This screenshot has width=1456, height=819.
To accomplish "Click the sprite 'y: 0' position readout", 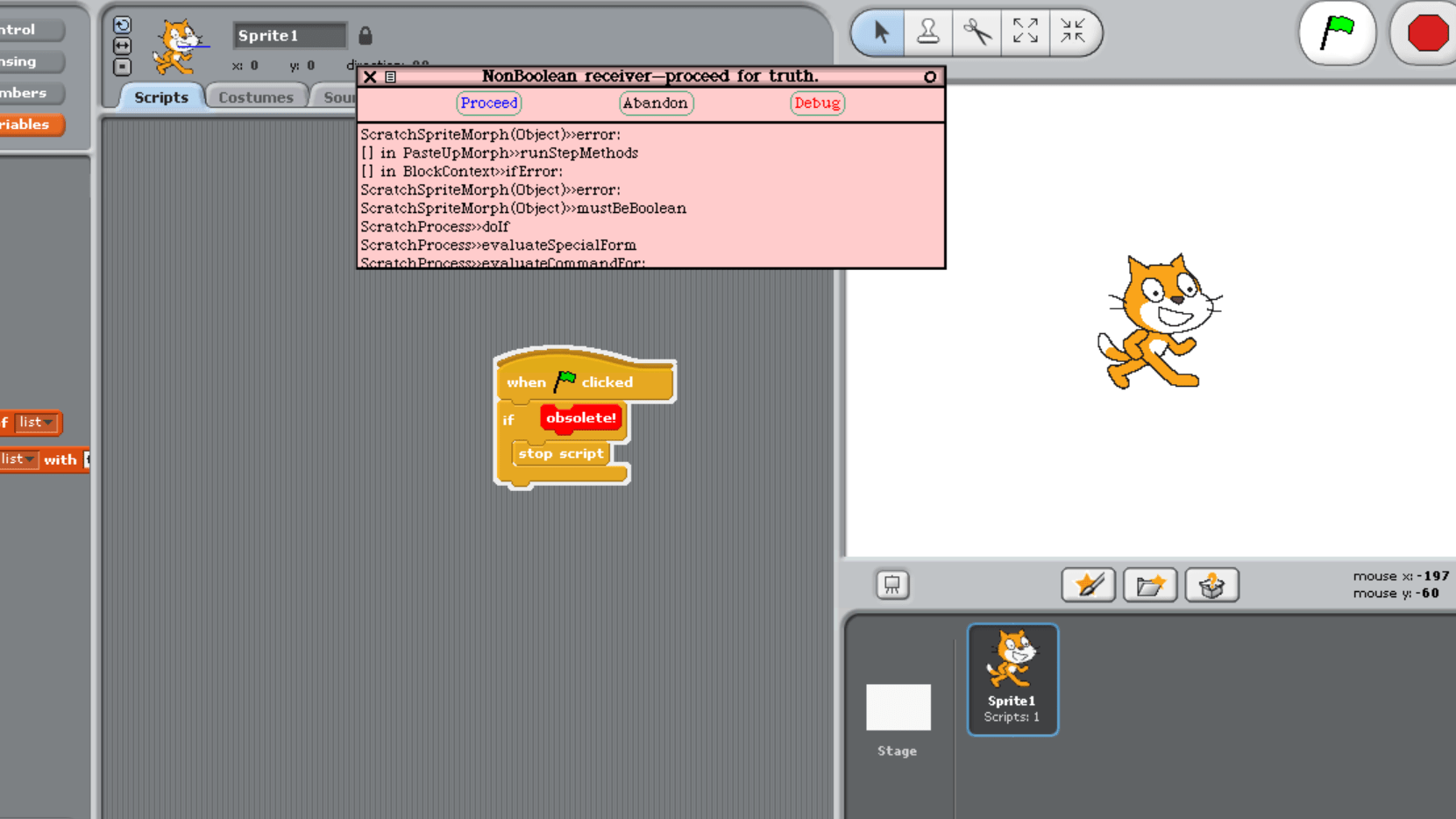I will pos(302,66).
